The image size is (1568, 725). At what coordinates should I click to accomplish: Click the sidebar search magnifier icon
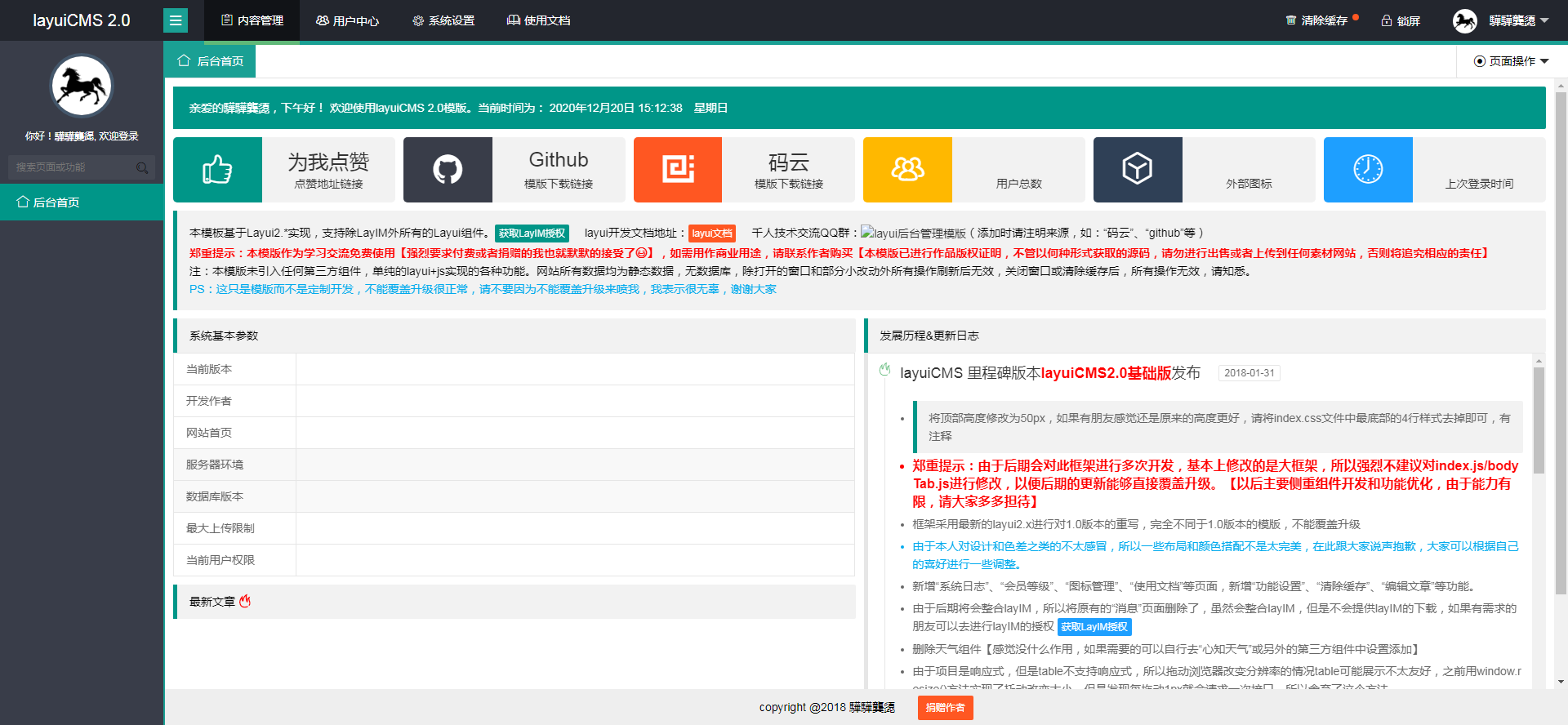coord(142,167)
